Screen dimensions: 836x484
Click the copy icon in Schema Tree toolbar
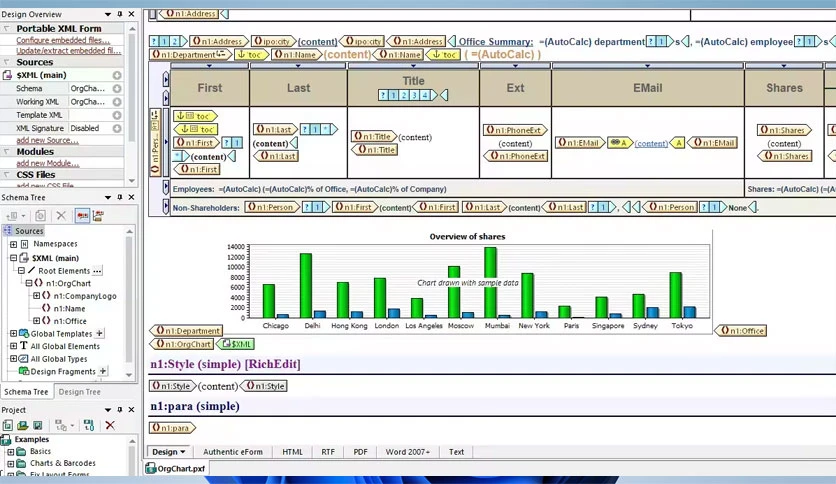(40, 215)
